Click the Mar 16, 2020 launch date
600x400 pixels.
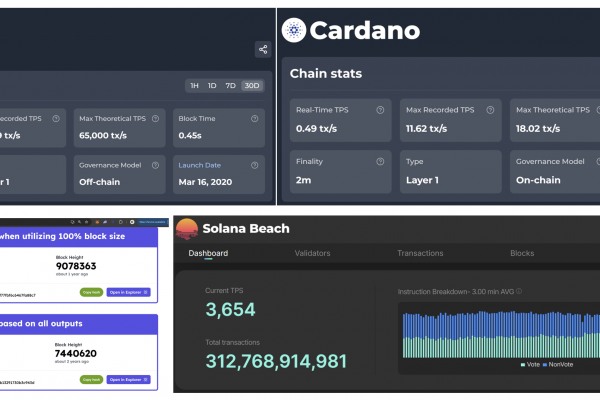pyautogui.click(x=205, y=182)
